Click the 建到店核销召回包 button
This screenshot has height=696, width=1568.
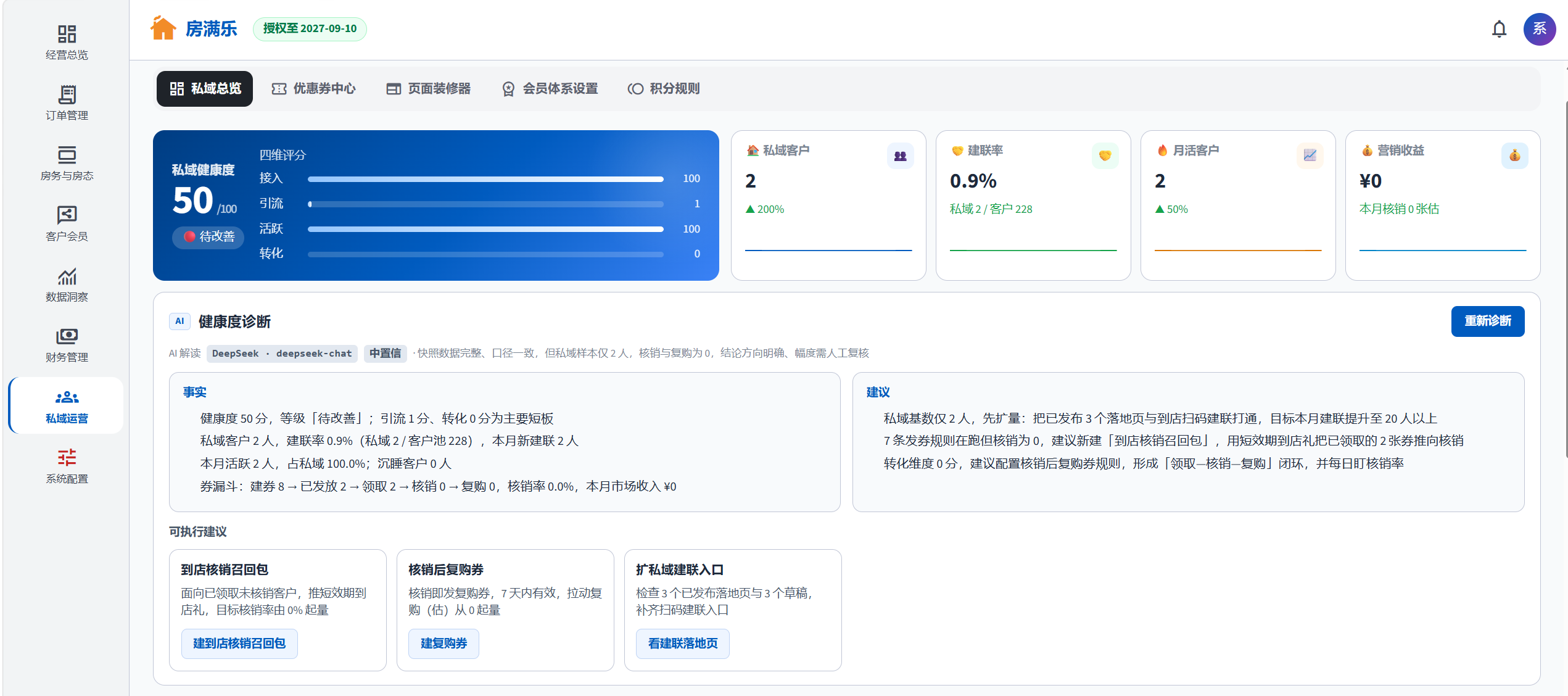239,644
